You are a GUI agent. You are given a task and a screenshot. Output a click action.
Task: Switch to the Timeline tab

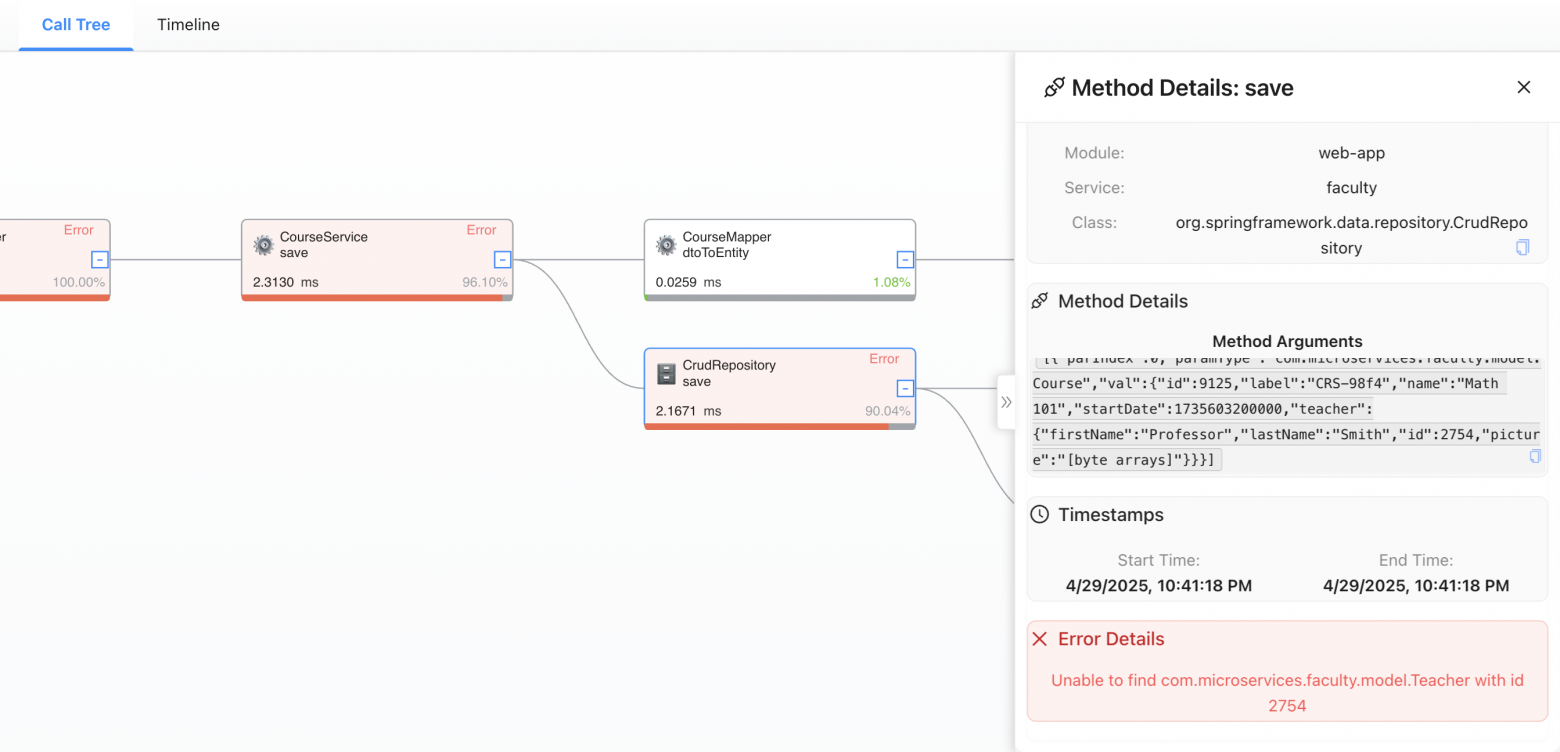point(188,25)
